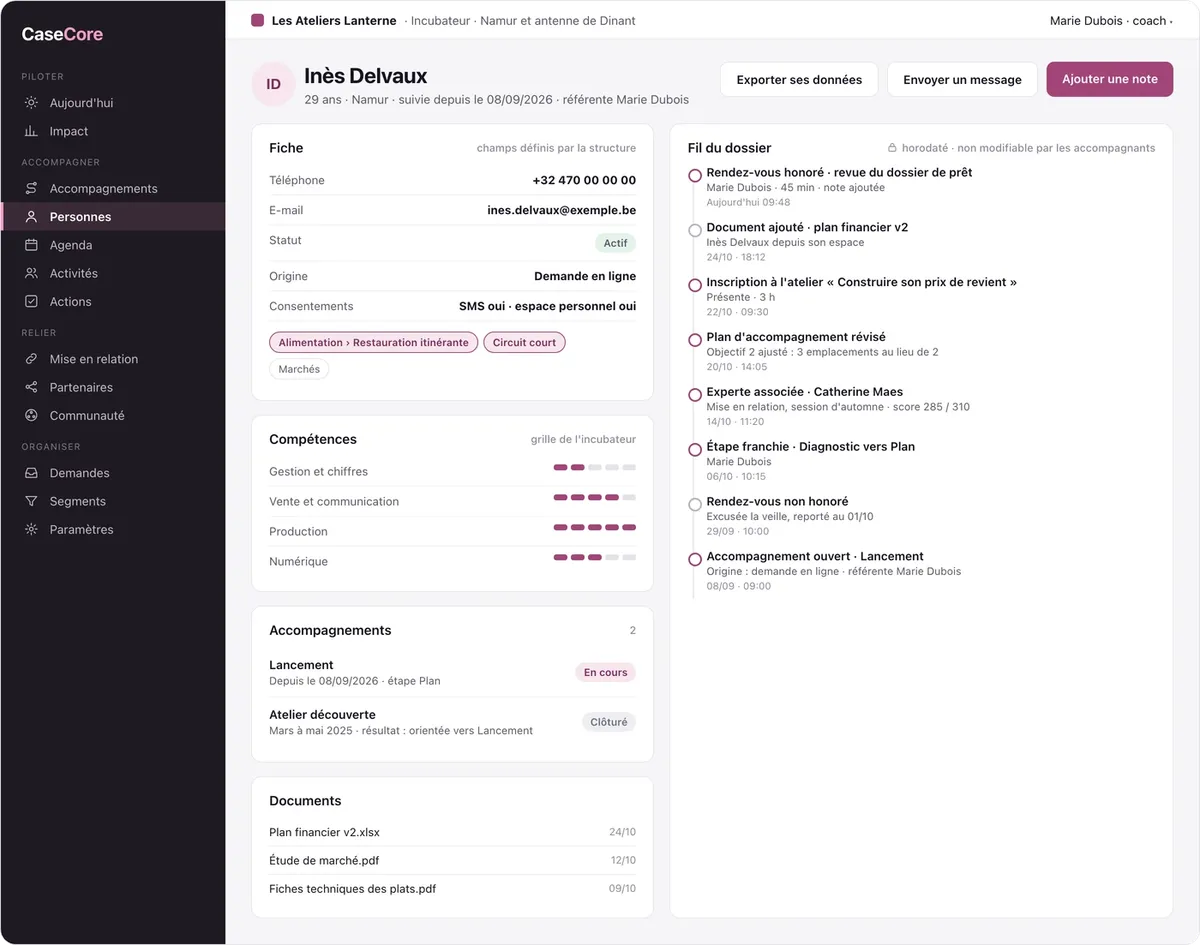Open Fiches techniques des plats.pdf
The image size is (1200, 945).
coord(452,888)
